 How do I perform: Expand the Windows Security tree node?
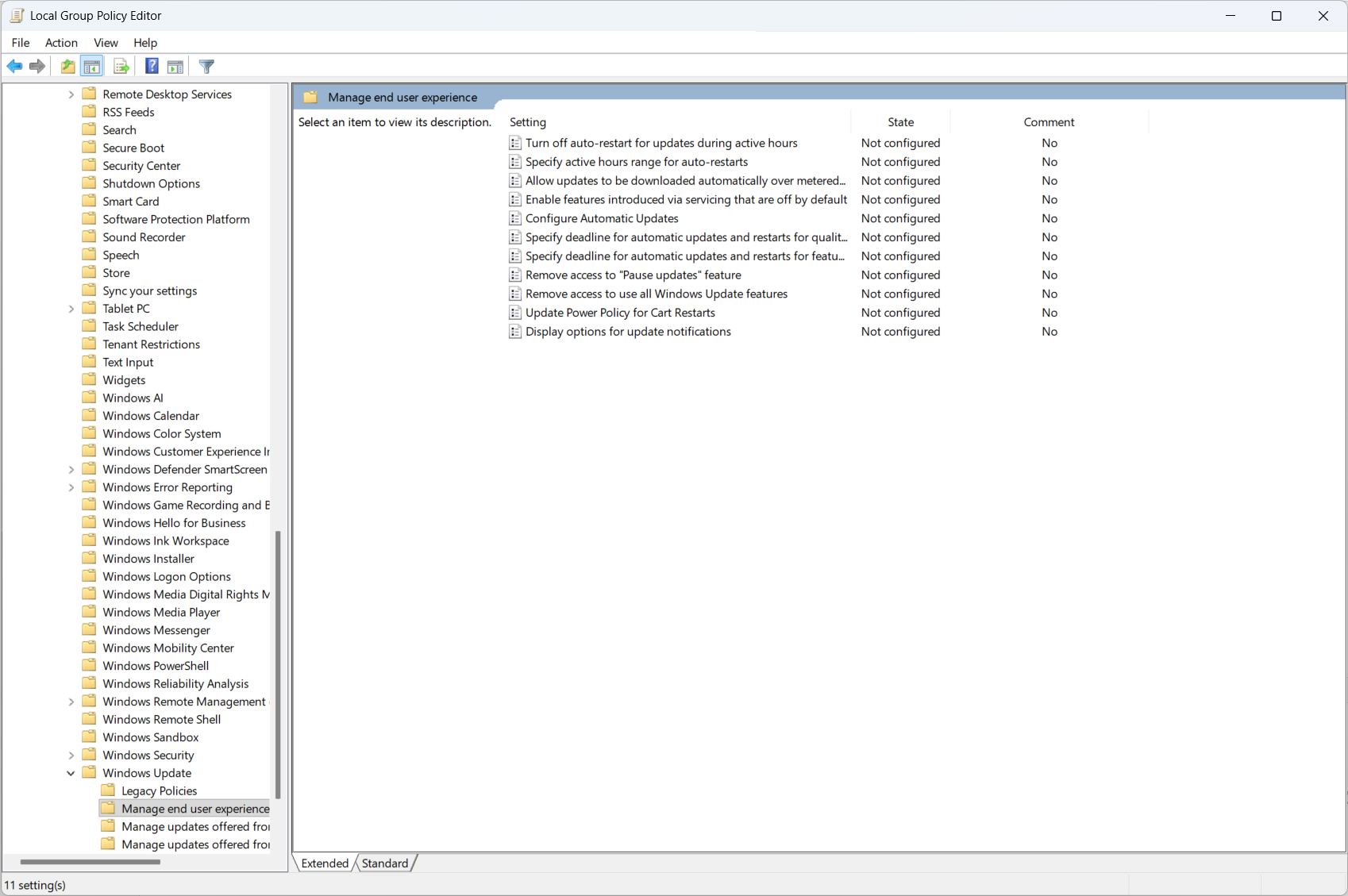tap(71, 755)
